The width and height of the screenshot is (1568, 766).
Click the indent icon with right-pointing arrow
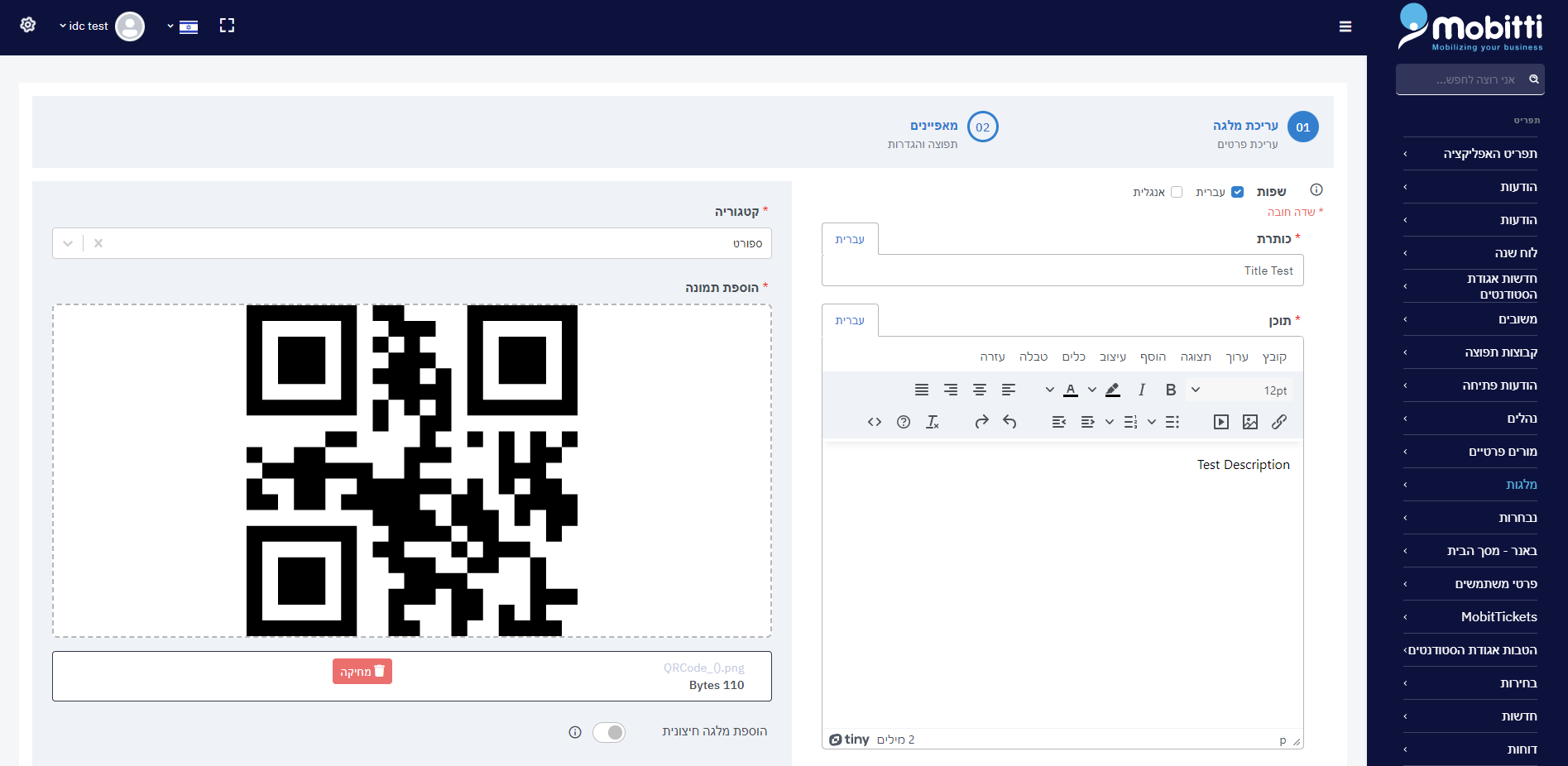point(1088,422)
